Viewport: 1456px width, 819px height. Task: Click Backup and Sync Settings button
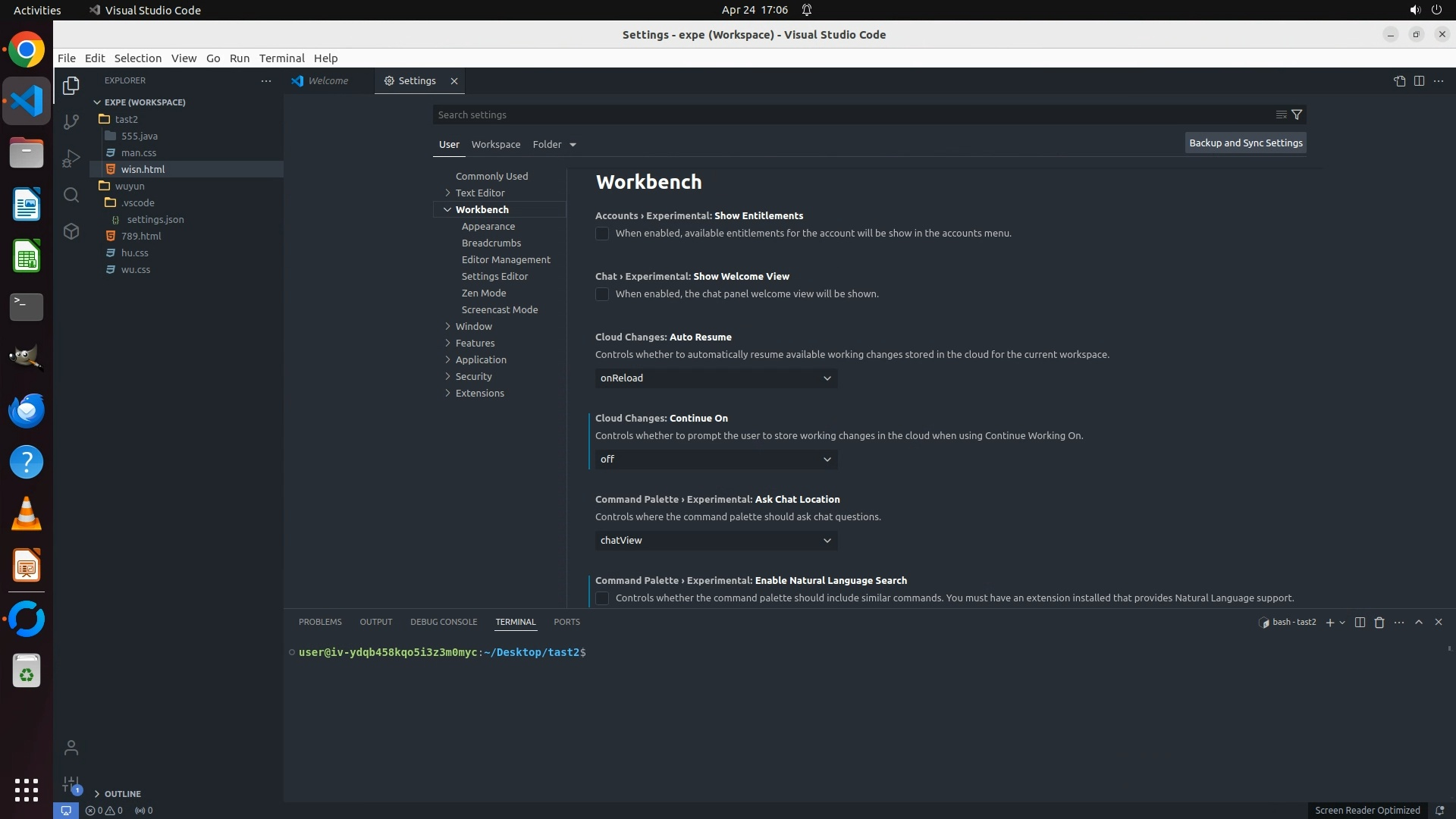pos(1245,143)
